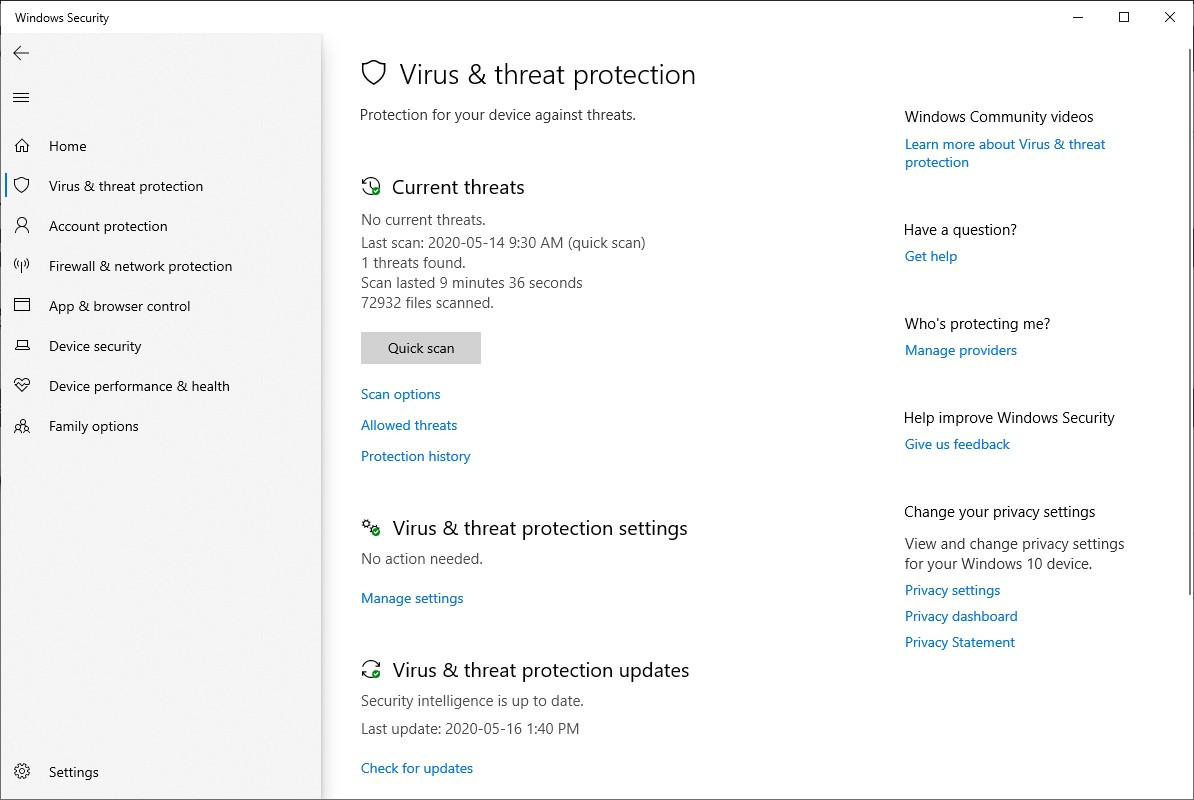Image resolution: width=1194 pixels, height=800 pixels.
Task: Click the 'Current threats' heading
Action: click(x=458, y=187)
